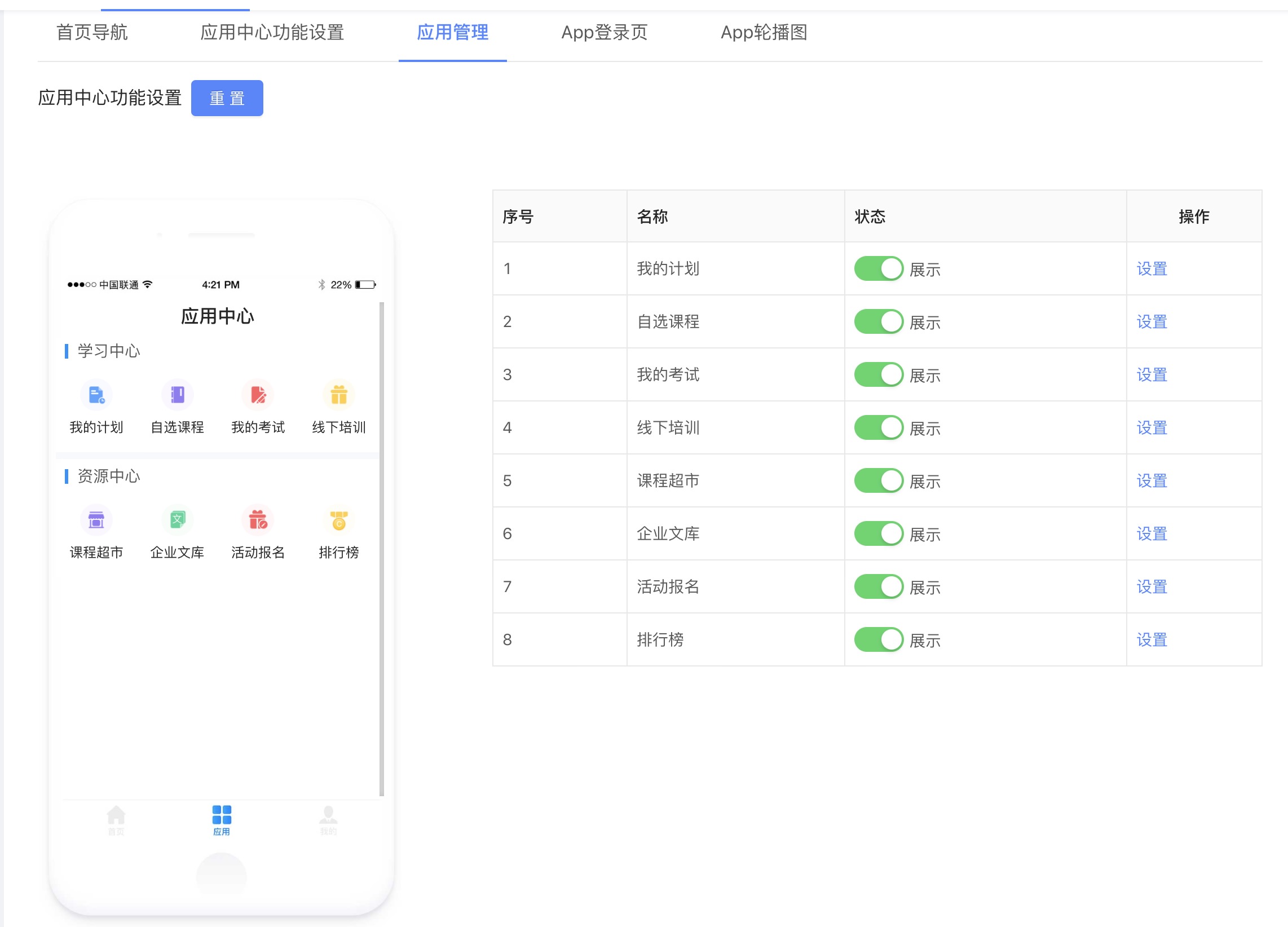Screen dimensions: 1288x927
Task: Click the Wi-Fi icon in phone status bar
Action: (x=148, y=284)
